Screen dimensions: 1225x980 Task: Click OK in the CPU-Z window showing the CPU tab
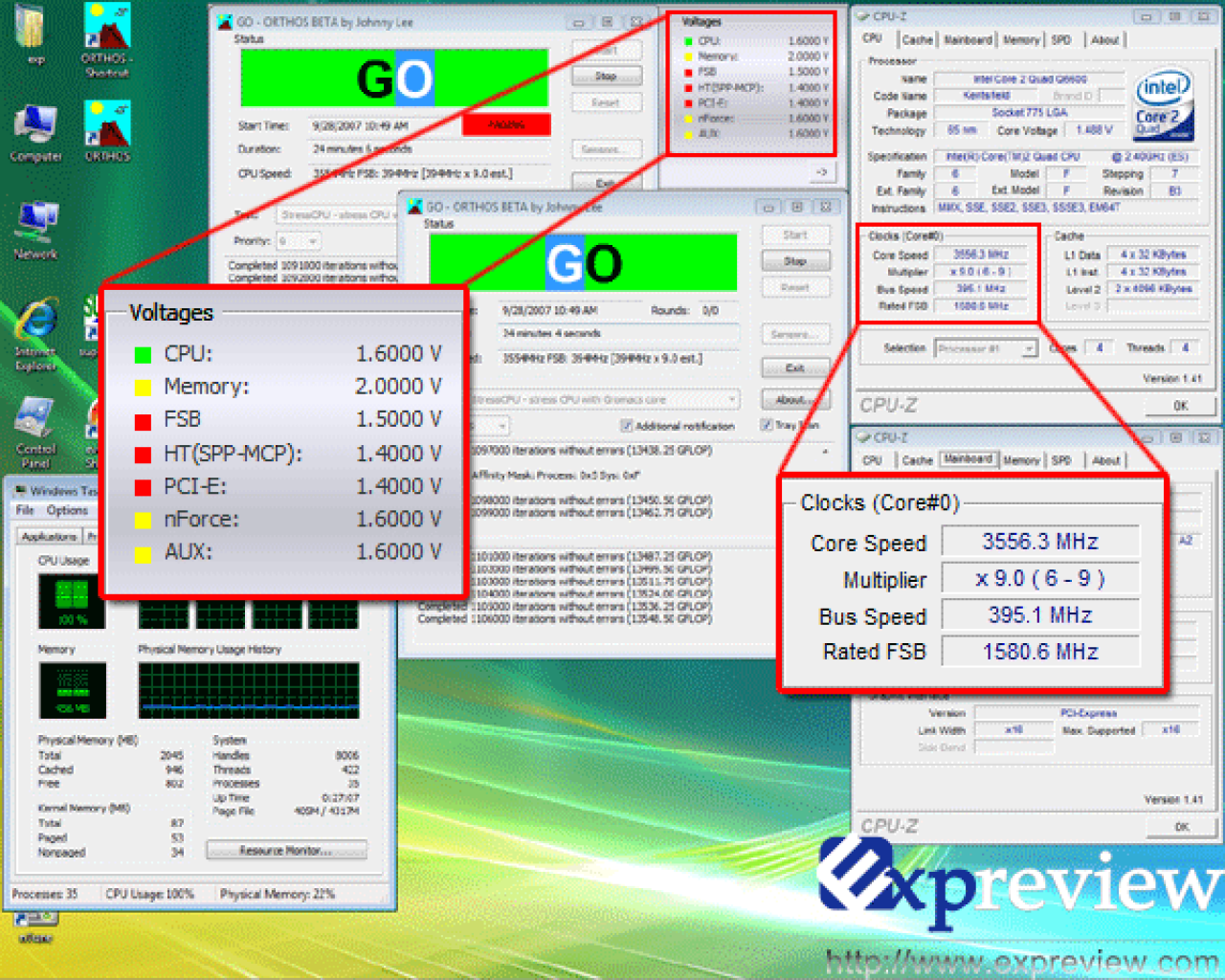coord(1181,406)
